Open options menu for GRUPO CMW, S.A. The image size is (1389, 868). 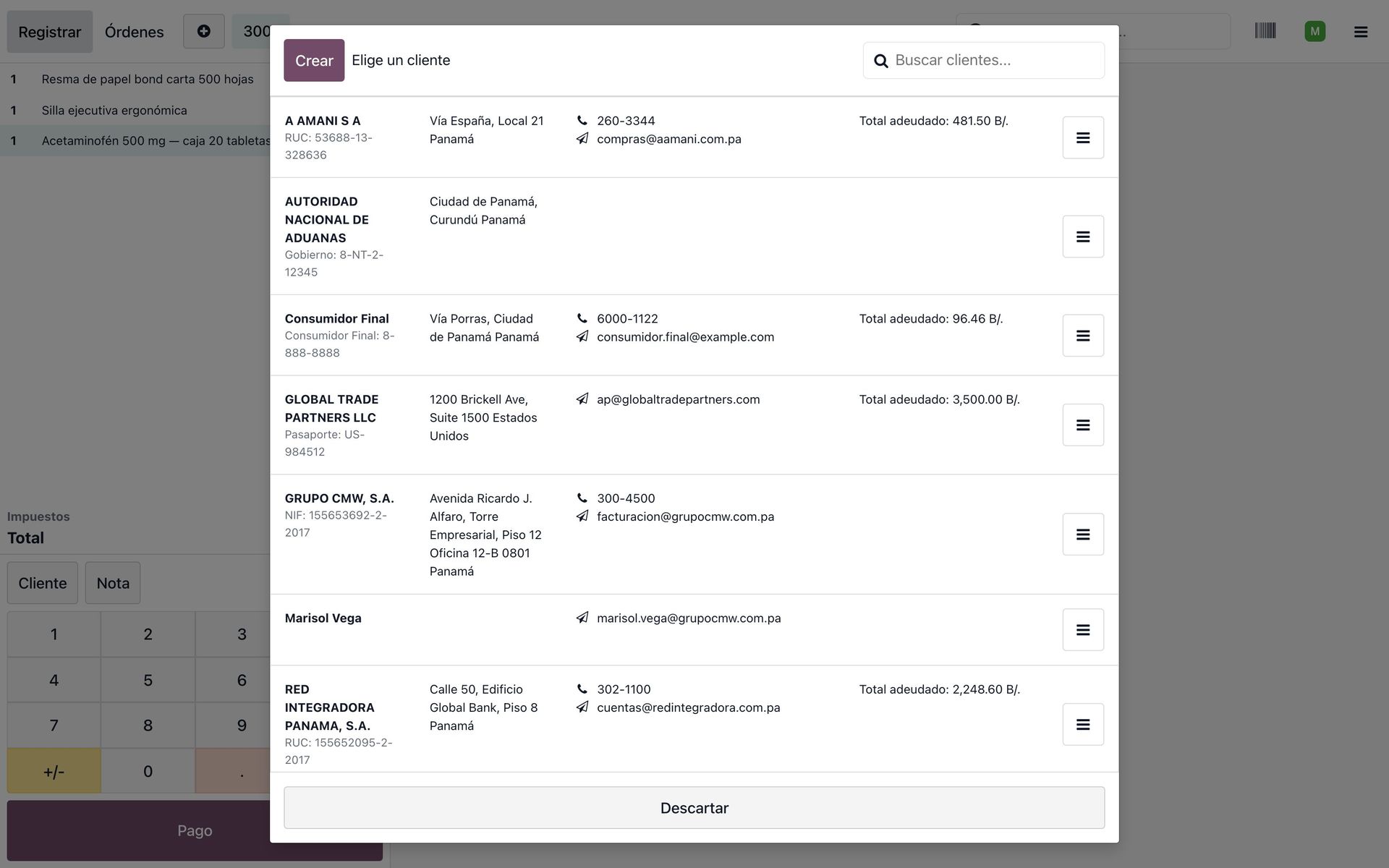pyautogui.click(x=1083, y=535)
